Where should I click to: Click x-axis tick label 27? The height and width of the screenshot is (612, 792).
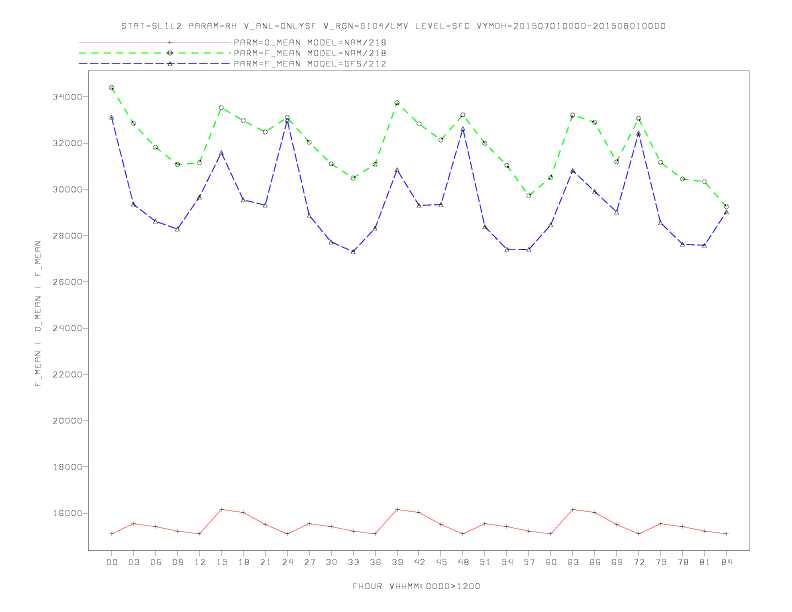pyautogui.click(x=309, y=562)
